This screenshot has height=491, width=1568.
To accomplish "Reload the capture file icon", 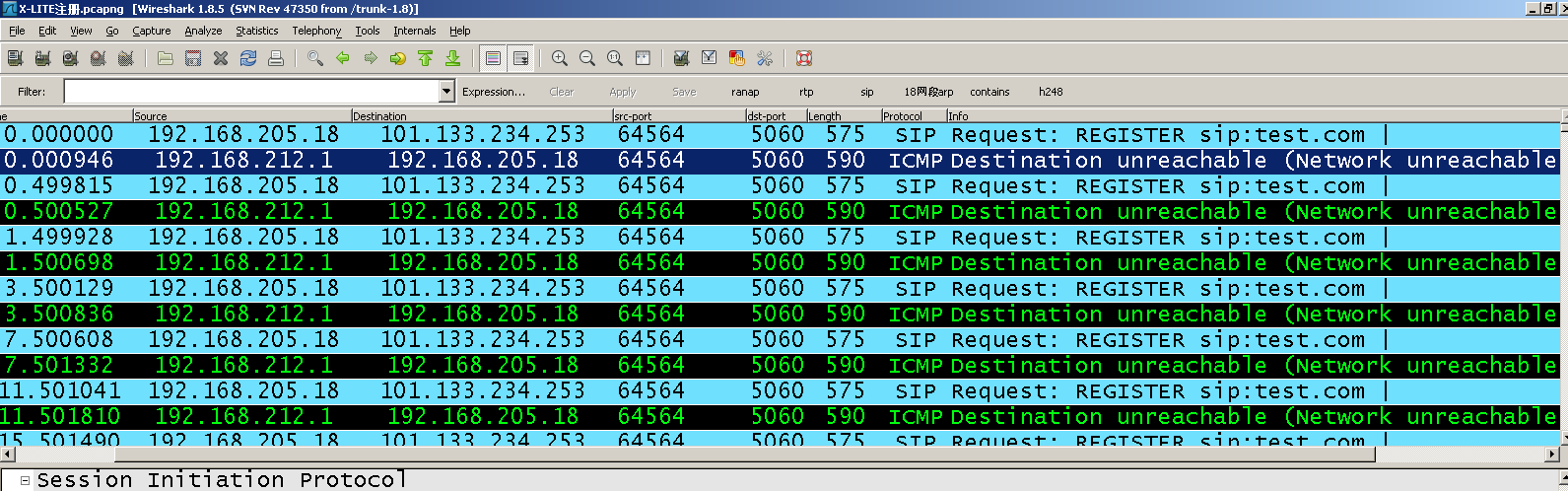I will point(248,59).
